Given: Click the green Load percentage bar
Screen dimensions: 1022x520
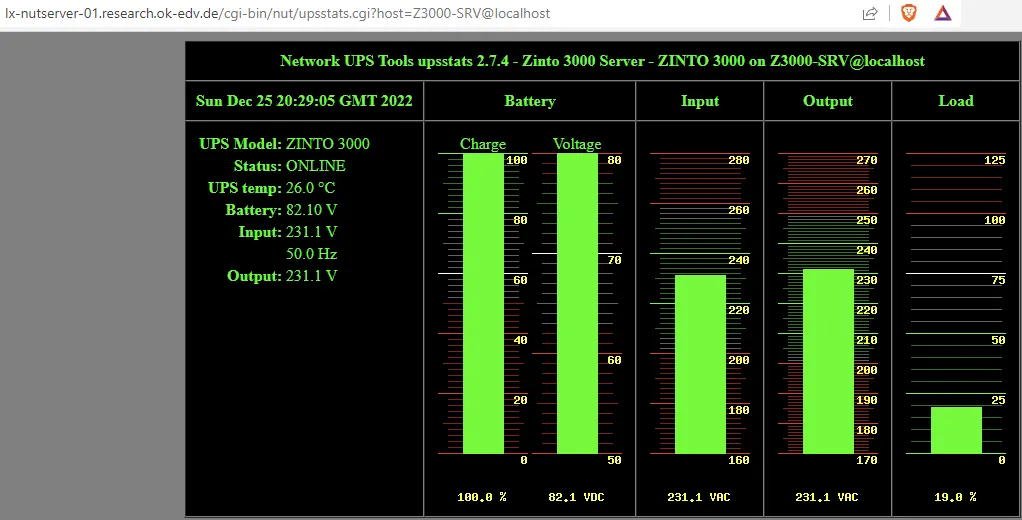Looking at the screenshot, I should (956, 431).
